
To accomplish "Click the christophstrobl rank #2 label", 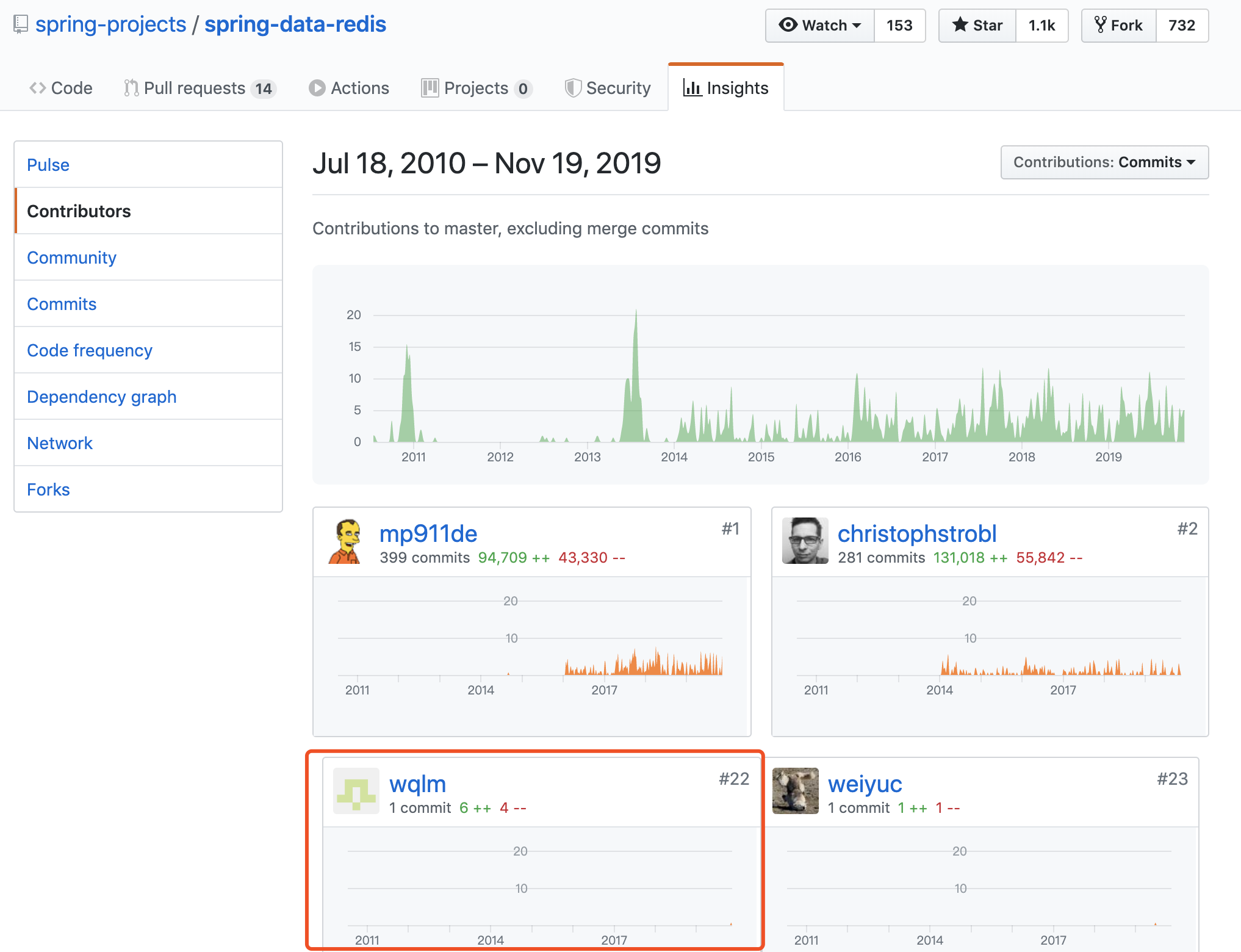I will [x=1187, y=528].
